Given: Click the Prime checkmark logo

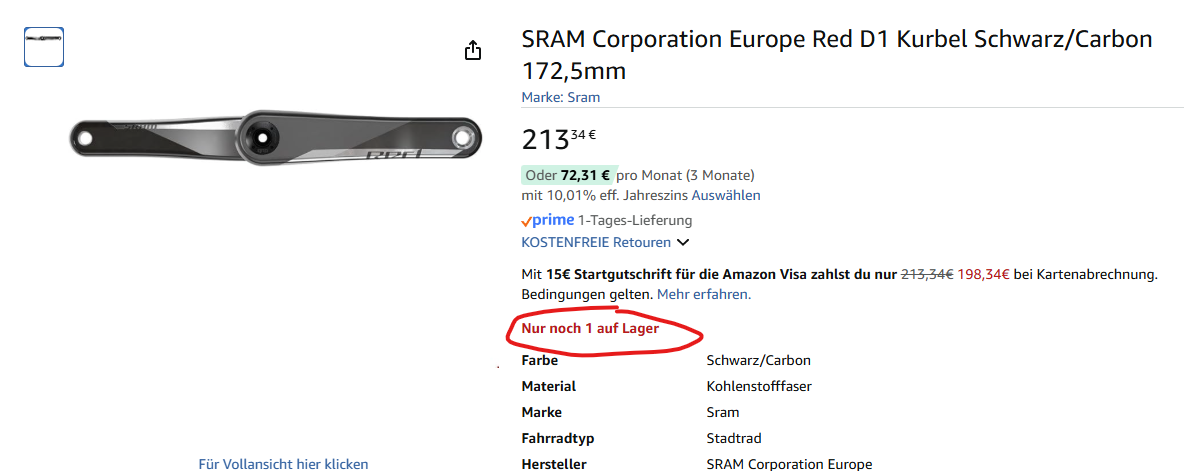Looking at the screenshot, I should click(x=547, y=220).
